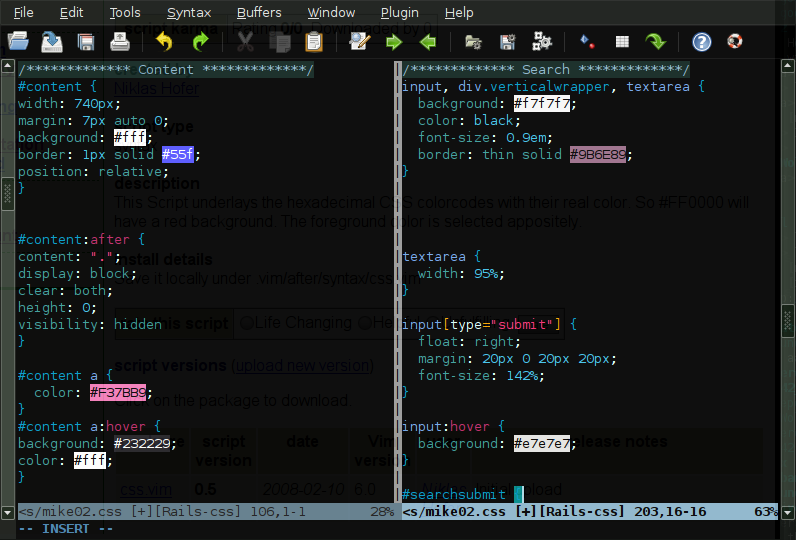Open the Buffers menu
Viewport: 796px width, 540px height.
pos(259,13)
